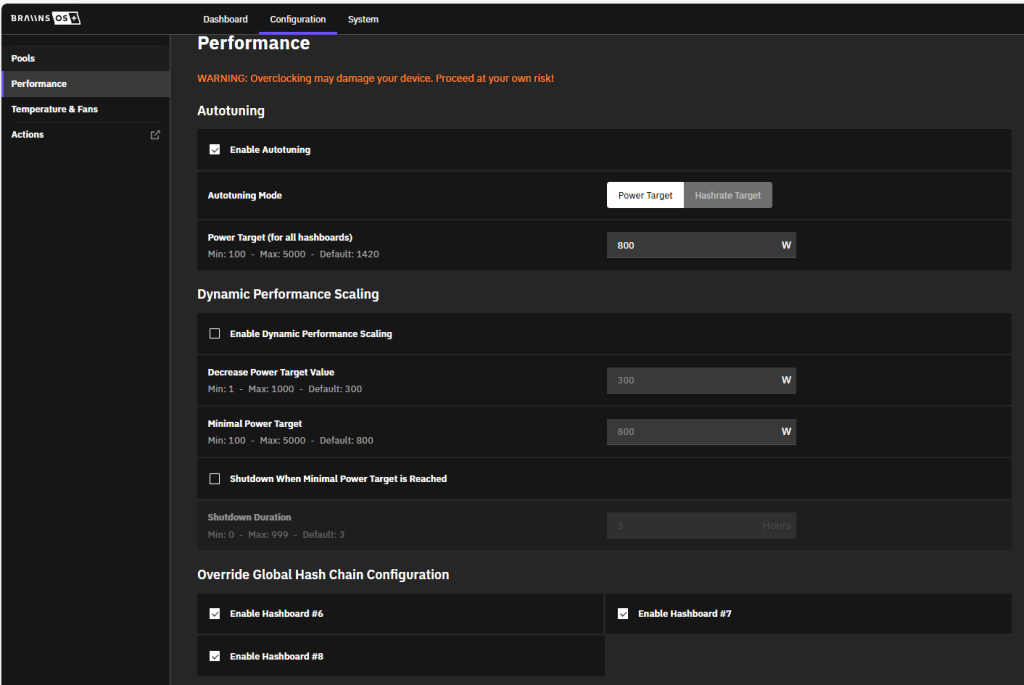
Task: Open the Dashboard tab
Action: point(225,19)
